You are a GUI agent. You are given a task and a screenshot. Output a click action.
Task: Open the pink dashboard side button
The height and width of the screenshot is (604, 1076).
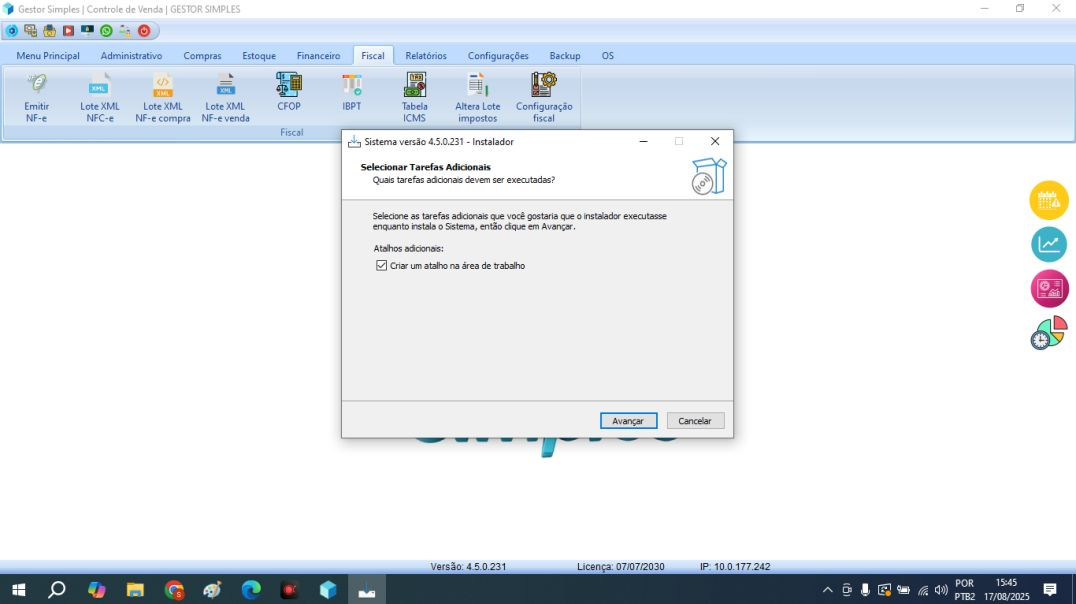click(x=1049, y=289)
